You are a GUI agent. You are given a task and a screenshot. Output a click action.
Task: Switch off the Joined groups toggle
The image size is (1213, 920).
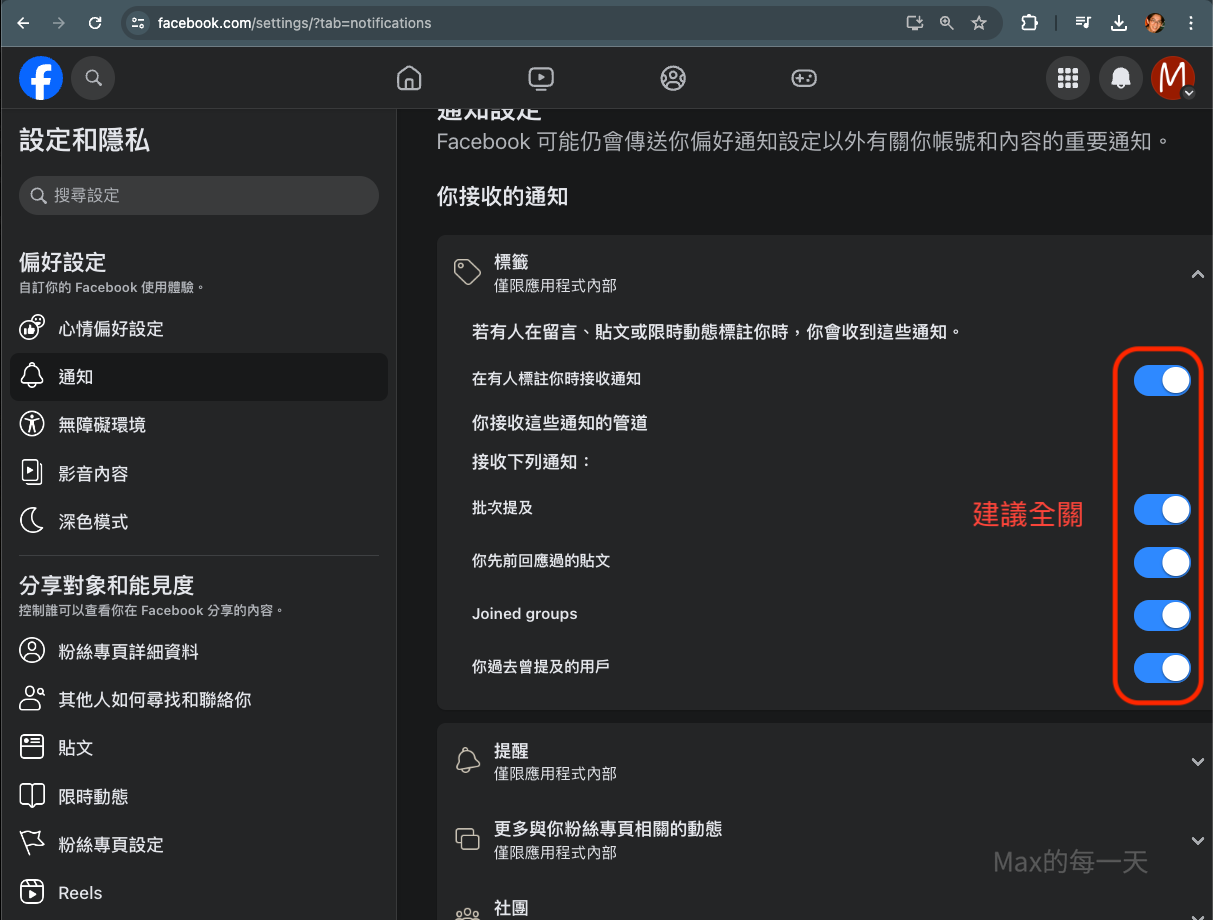1161,615
